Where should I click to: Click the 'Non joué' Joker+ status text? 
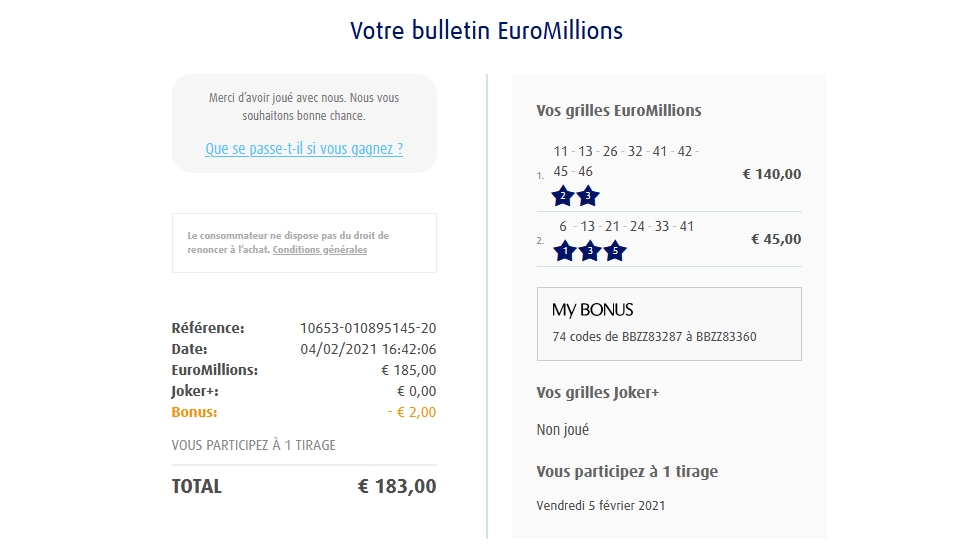click(x=563, y=430)
